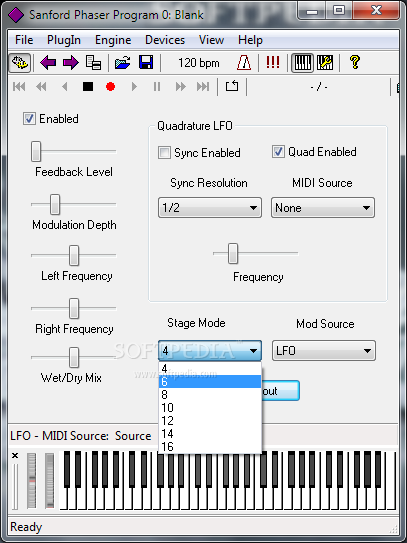Go to next program with right purple arrow

[x=71, y=63]
